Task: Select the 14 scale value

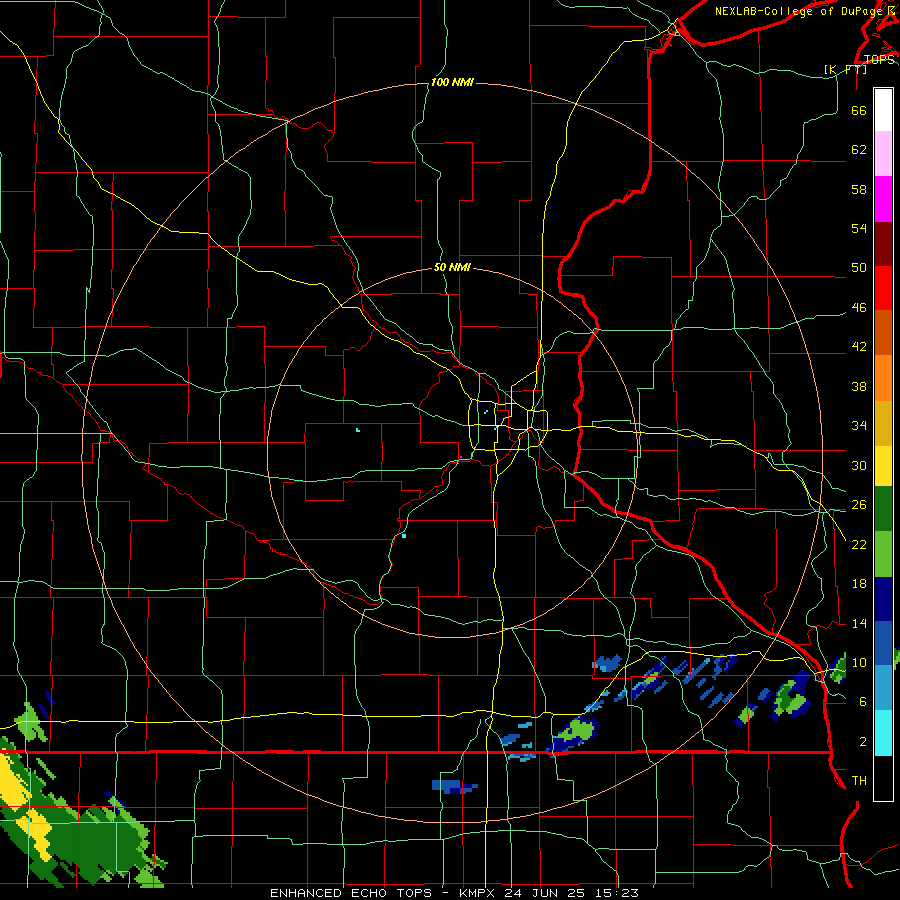Action: pos(859,623)
